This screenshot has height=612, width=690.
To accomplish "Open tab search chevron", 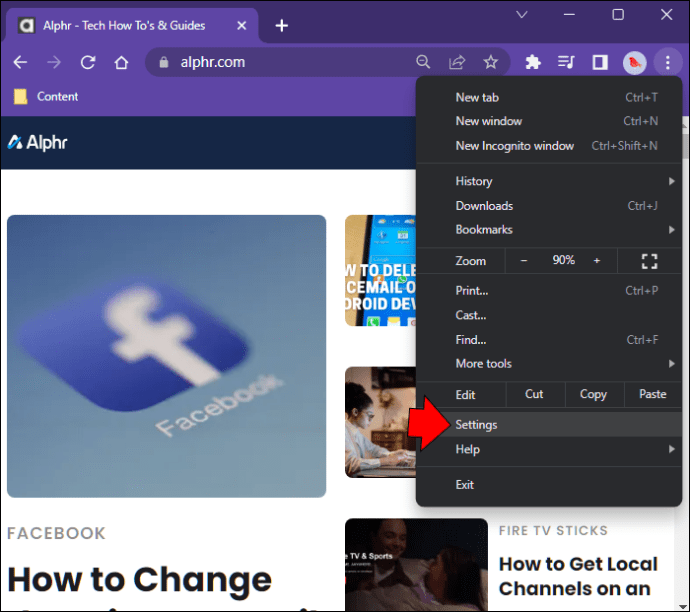I will click(522, 15).
